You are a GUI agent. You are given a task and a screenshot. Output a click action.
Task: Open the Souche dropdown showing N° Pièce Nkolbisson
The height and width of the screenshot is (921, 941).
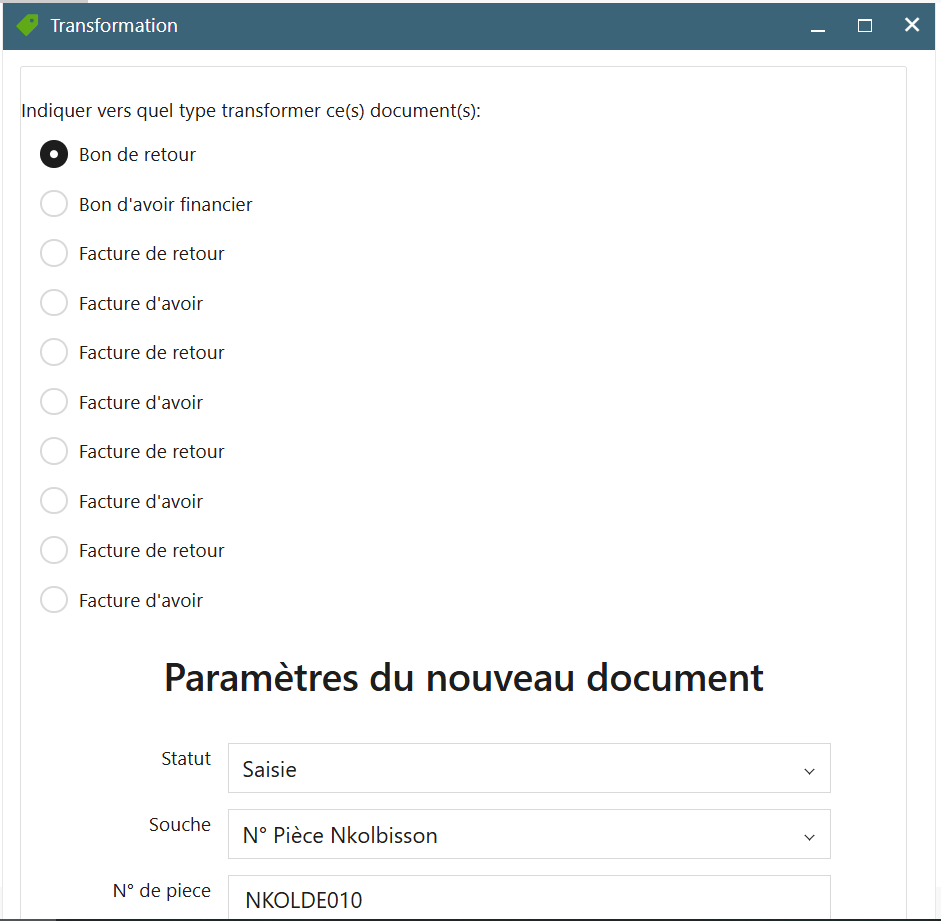(529, 834)
